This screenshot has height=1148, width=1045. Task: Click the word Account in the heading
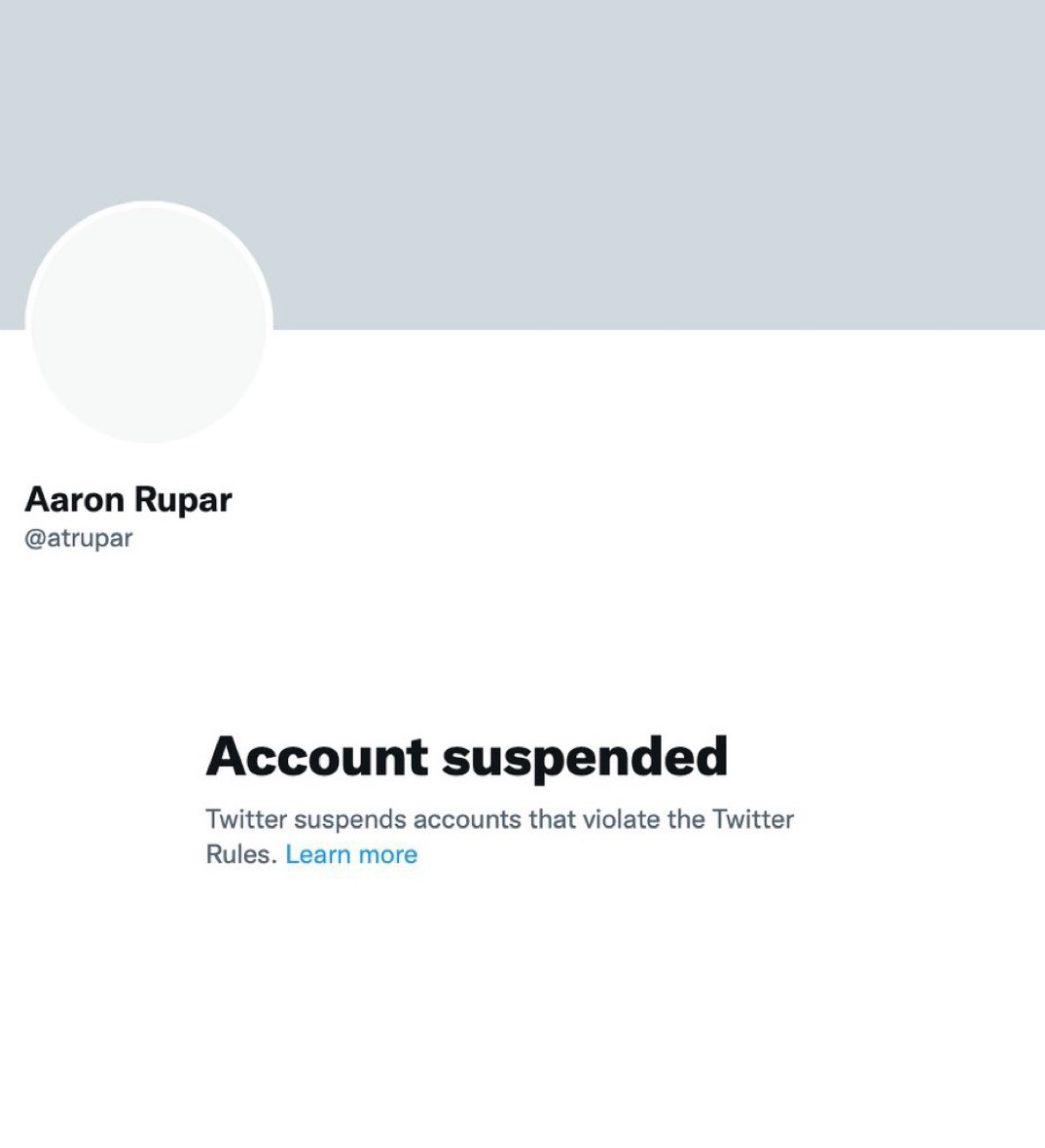point(316,756)
